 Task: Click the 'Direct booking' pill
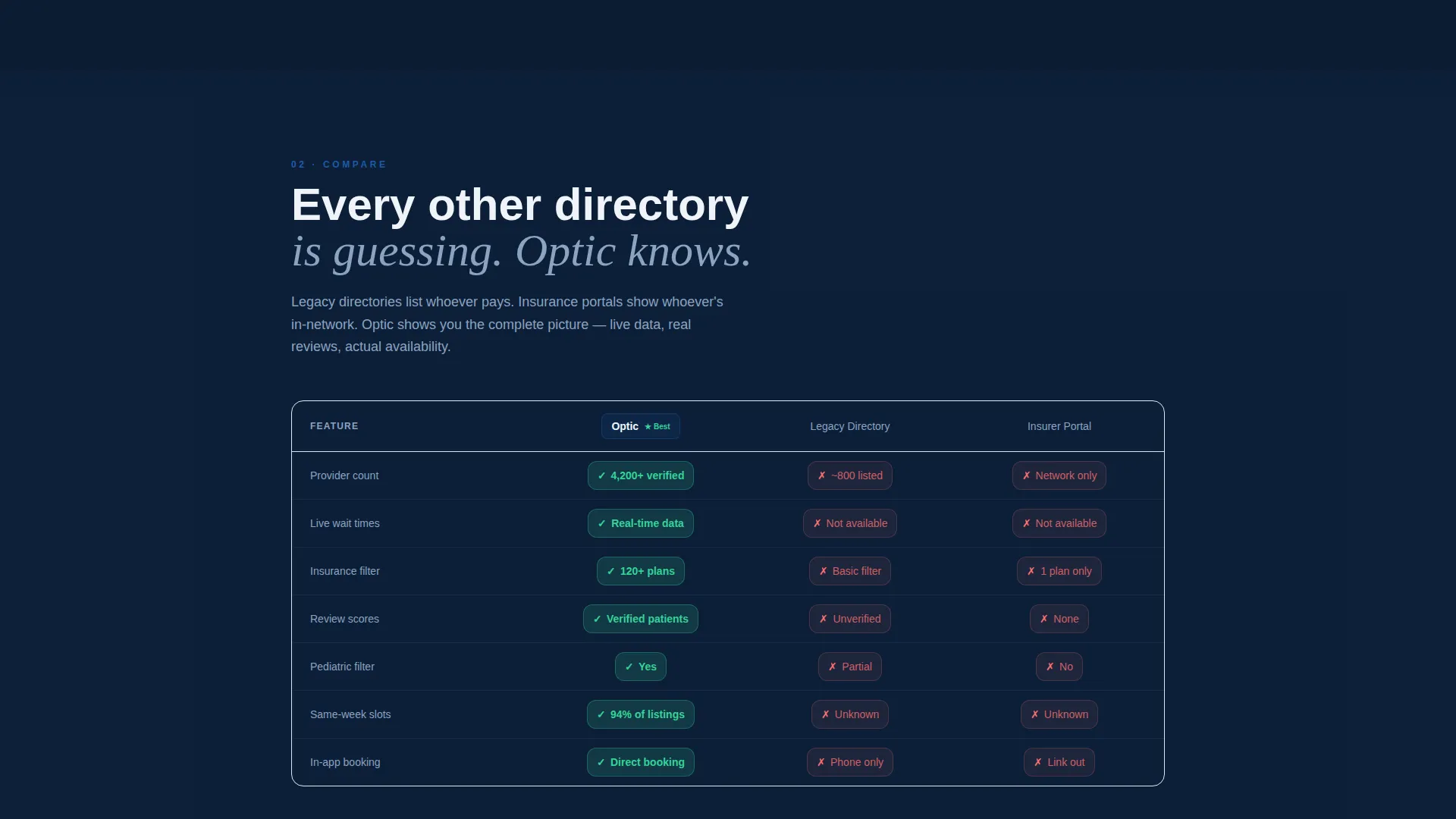640,762
